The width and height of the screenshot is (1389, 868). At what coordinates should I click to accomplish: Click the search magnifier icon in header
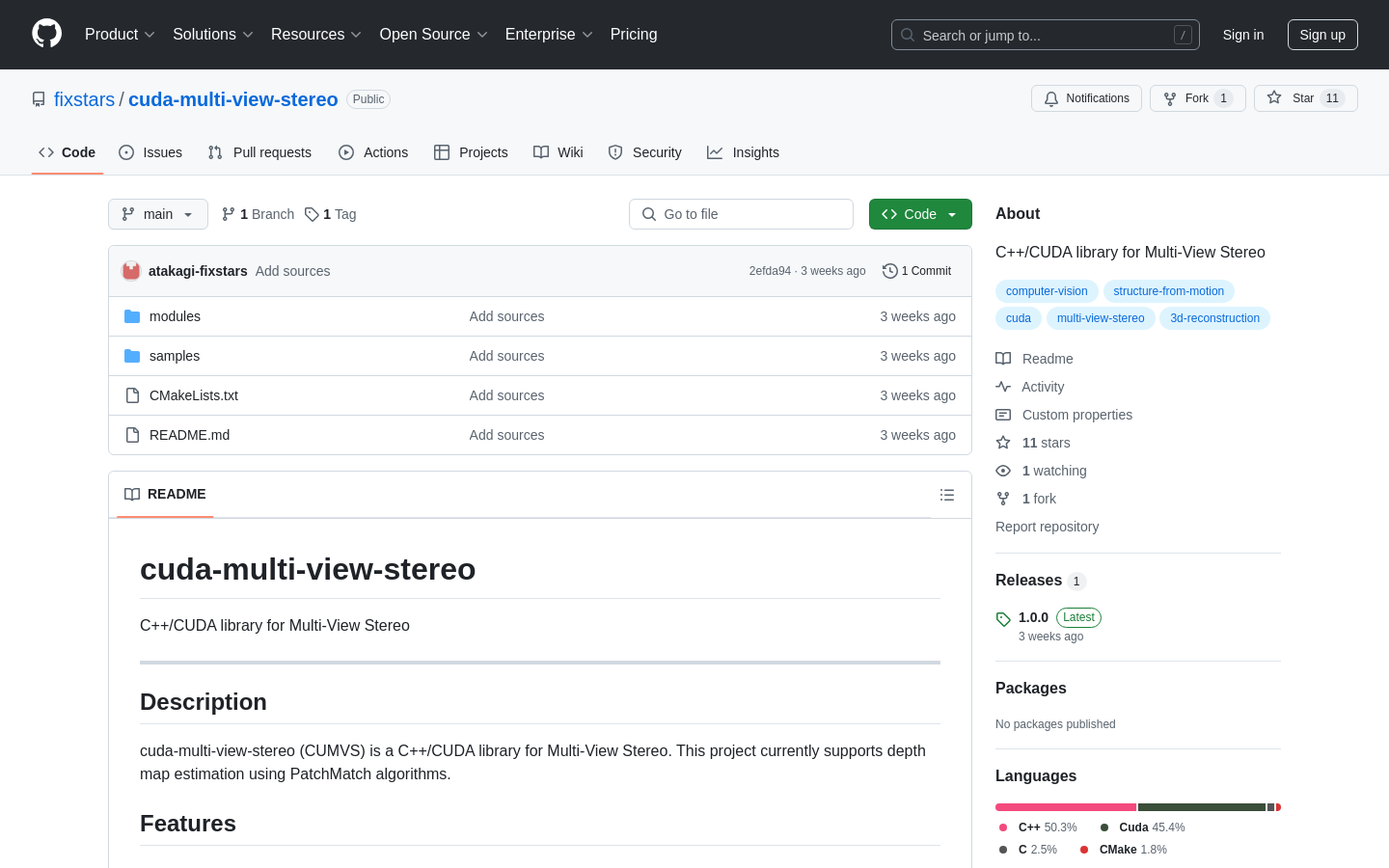(x=908, y=35)
